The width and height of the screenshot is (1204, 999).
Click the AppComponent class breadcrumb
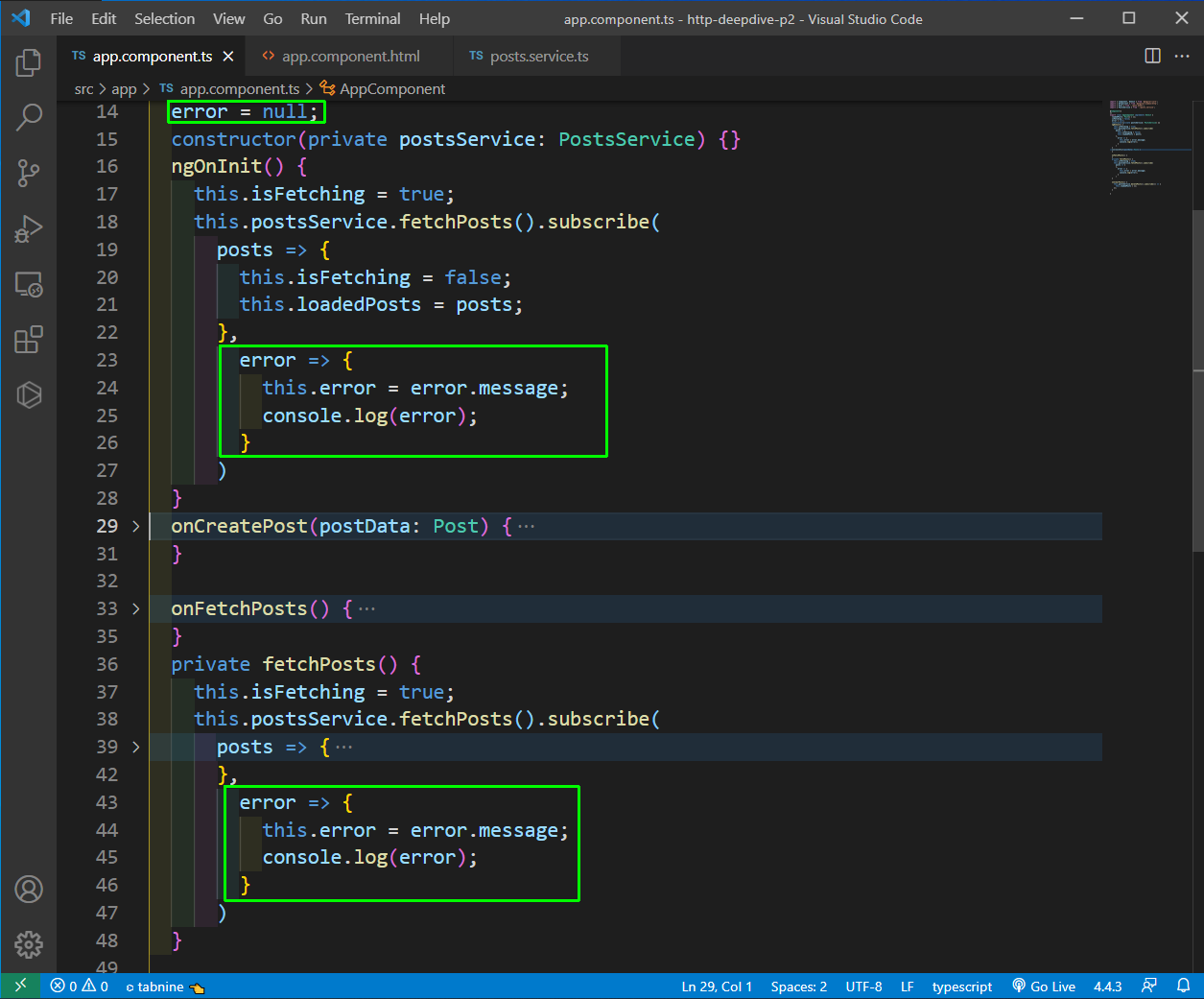[x=384, y=89]
